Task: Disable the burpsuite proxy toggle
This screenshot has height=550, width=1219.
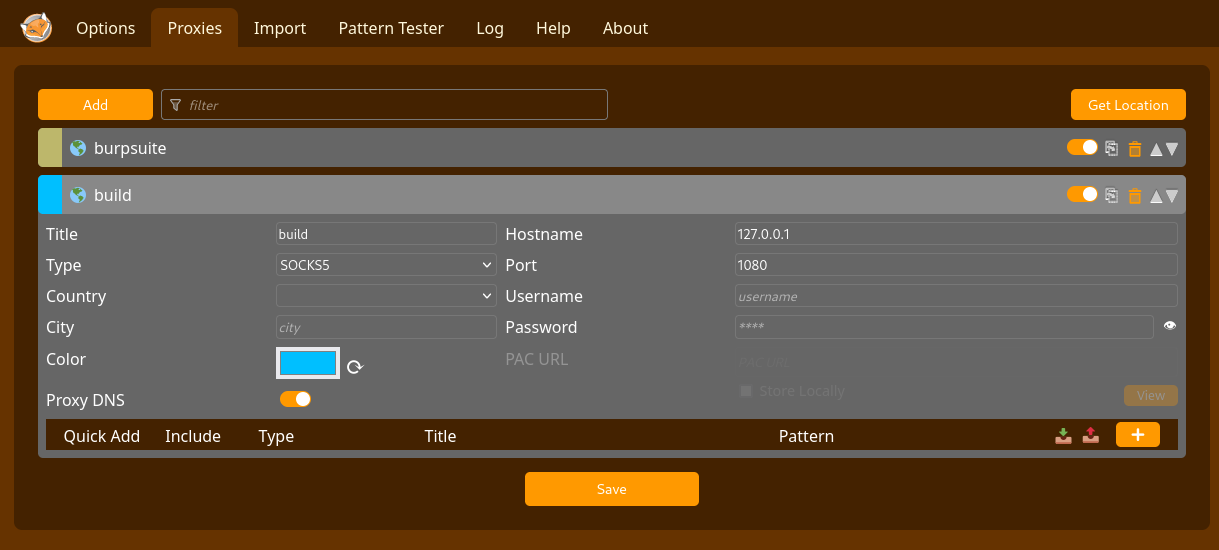Action: pyautogui.click(x=1082, y=147)
